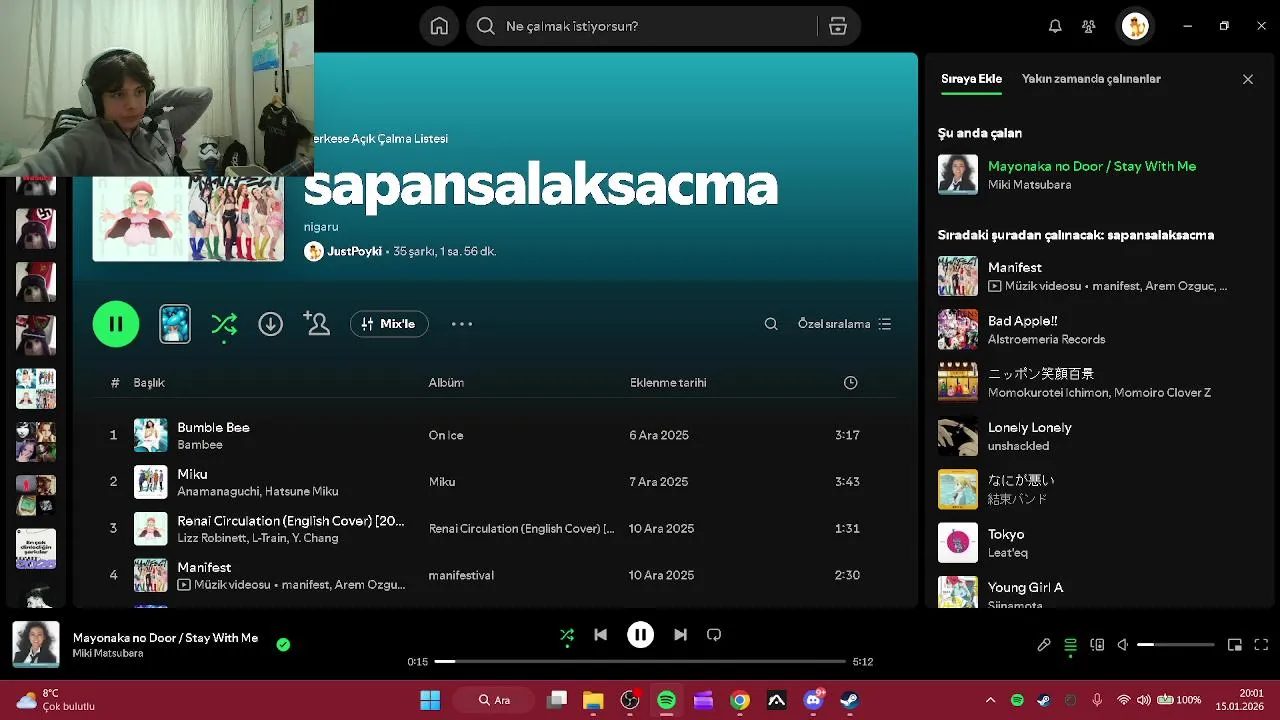Pause the playlist with the big green button
Viewport: 1280px width, 720px height.
[116, 324]
